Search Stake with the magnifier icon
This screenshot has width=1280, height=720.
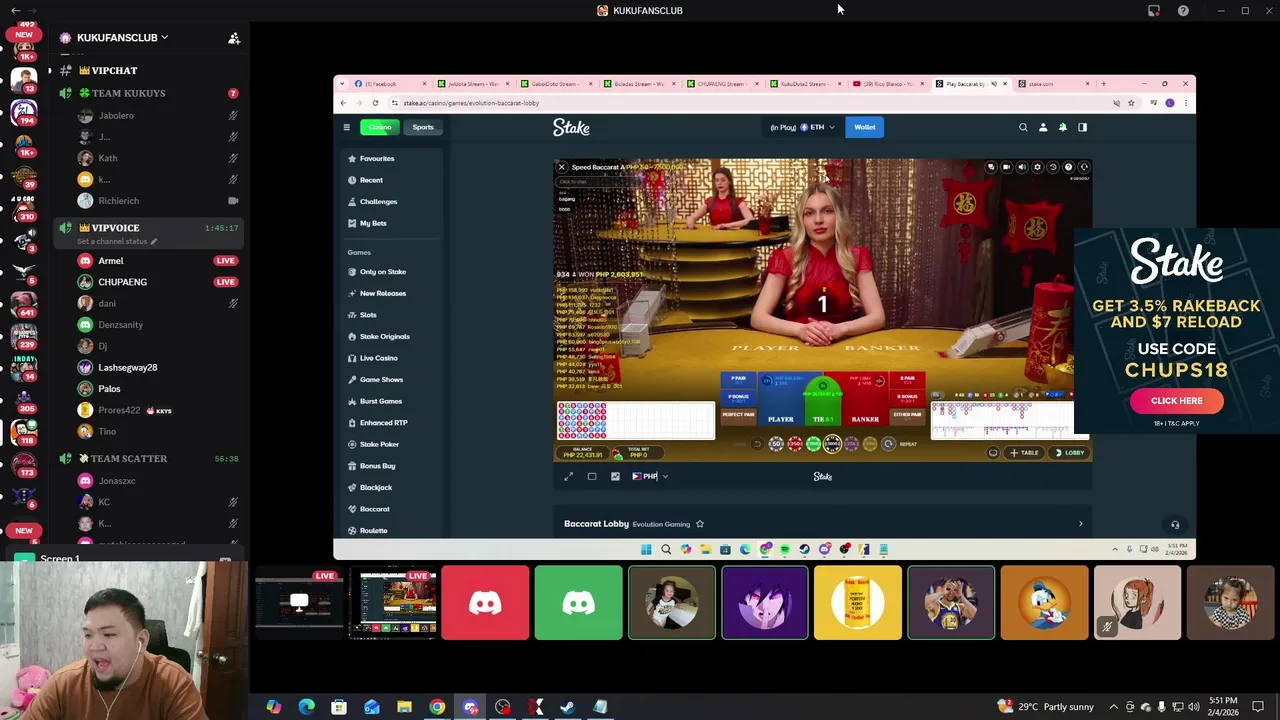1023,127
